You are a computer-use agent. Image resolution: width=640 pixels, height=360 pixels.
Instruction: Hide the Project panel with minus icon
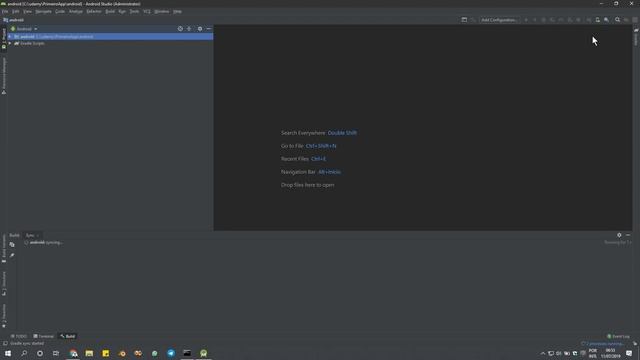pos(209,29)
